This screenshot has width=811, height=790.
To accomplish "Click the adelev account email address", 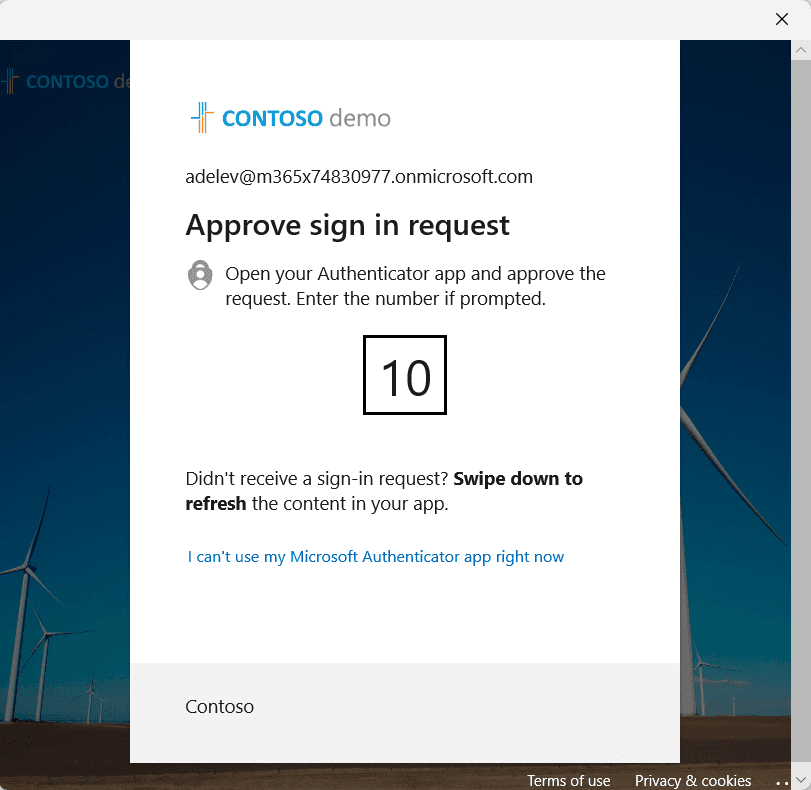I will pyautogui.click(x=359, y=177).
